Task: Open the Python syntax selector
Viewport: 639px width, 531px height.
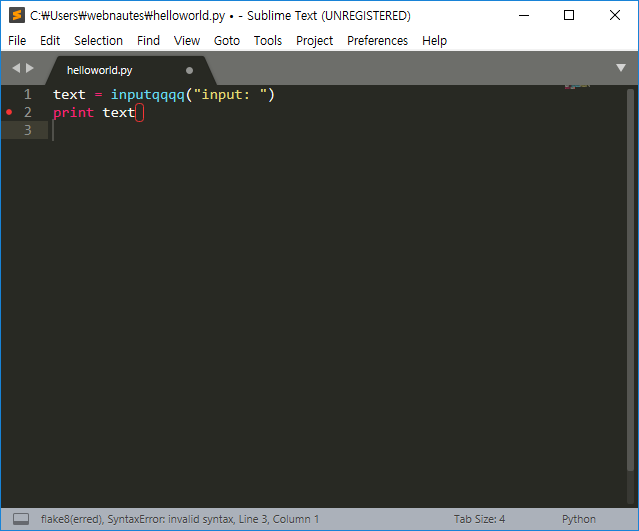Action: pyautogui.click(x=579, y=519)
